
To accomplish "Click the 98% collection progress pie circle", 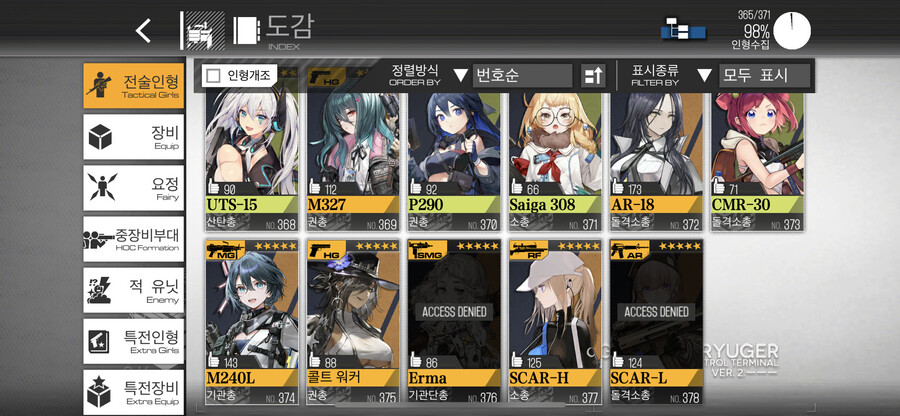I will pyautogui.click(x=792, y=31).
